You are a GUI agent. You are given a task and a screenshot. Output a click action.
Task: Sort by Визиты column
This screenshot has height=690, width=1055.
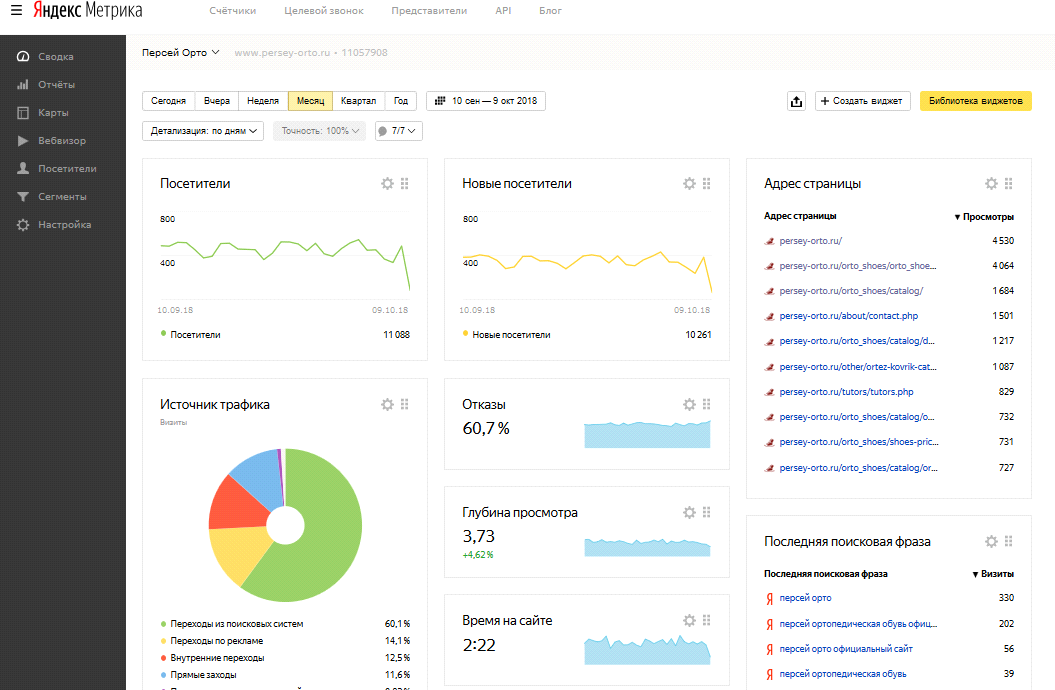click(x=992, y=574)
